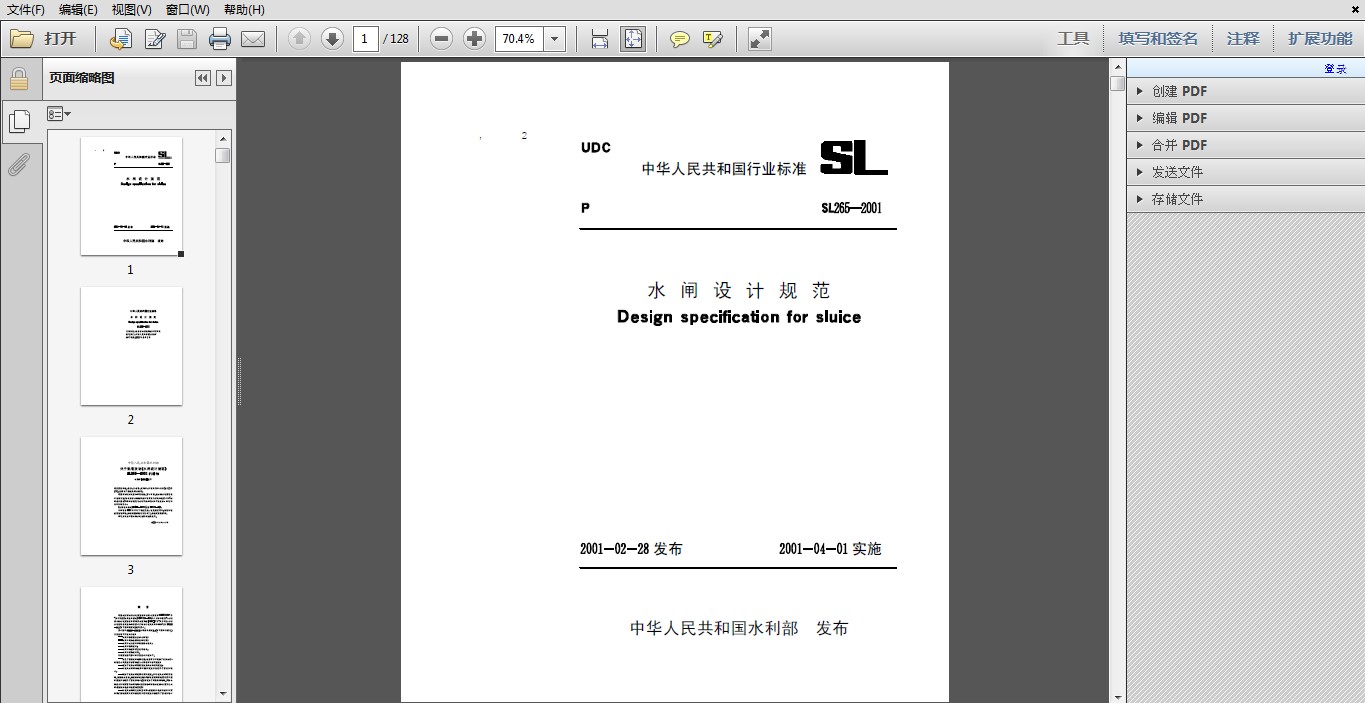Image resolution: width=1365 pixels, height=703 pixels.
Task: Select the highlight text tool
Action: (712, 39)
